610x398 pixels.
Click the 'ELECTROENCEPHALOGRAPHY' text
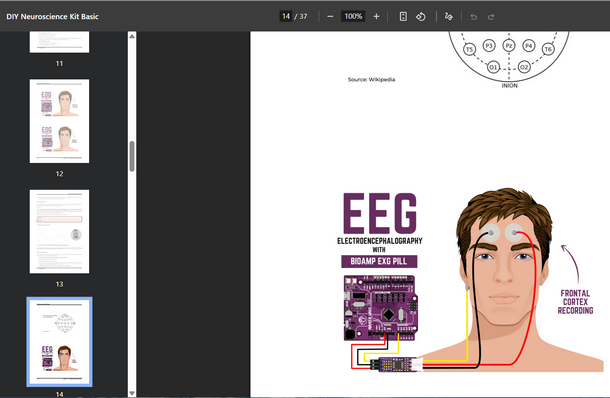[380, 241]
